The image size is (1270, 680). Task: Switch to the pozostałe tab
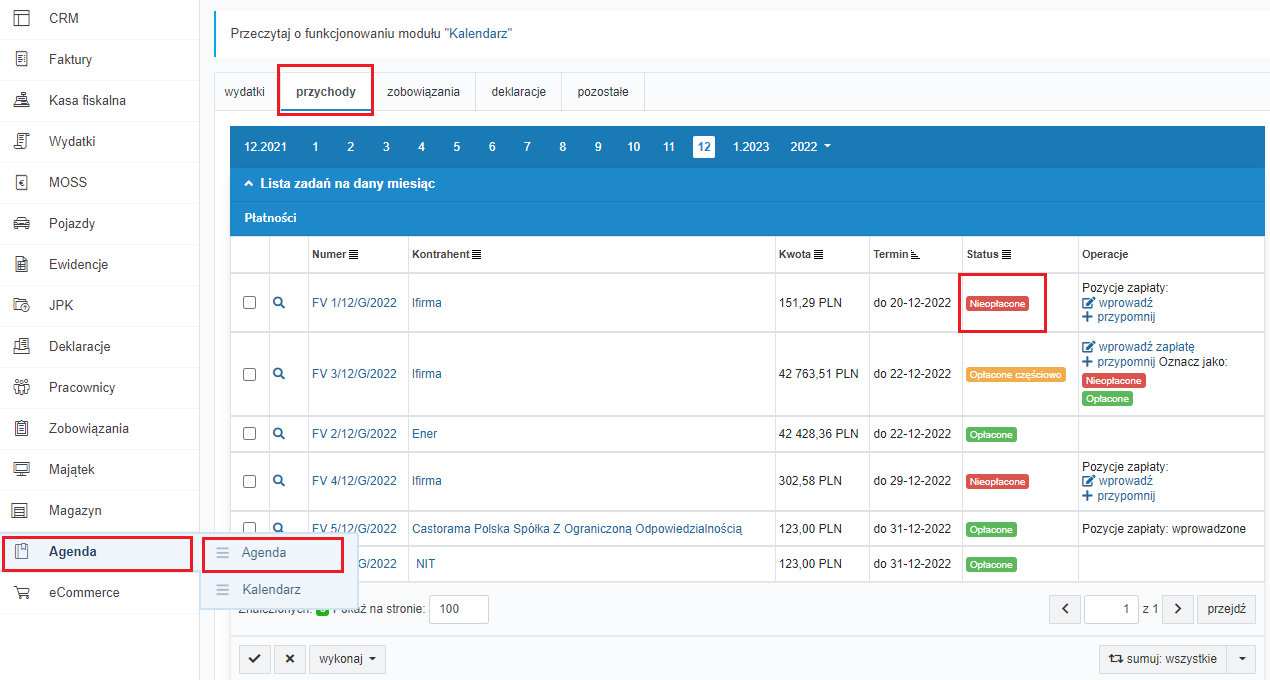pyautogui.click(x=603, y=92)
